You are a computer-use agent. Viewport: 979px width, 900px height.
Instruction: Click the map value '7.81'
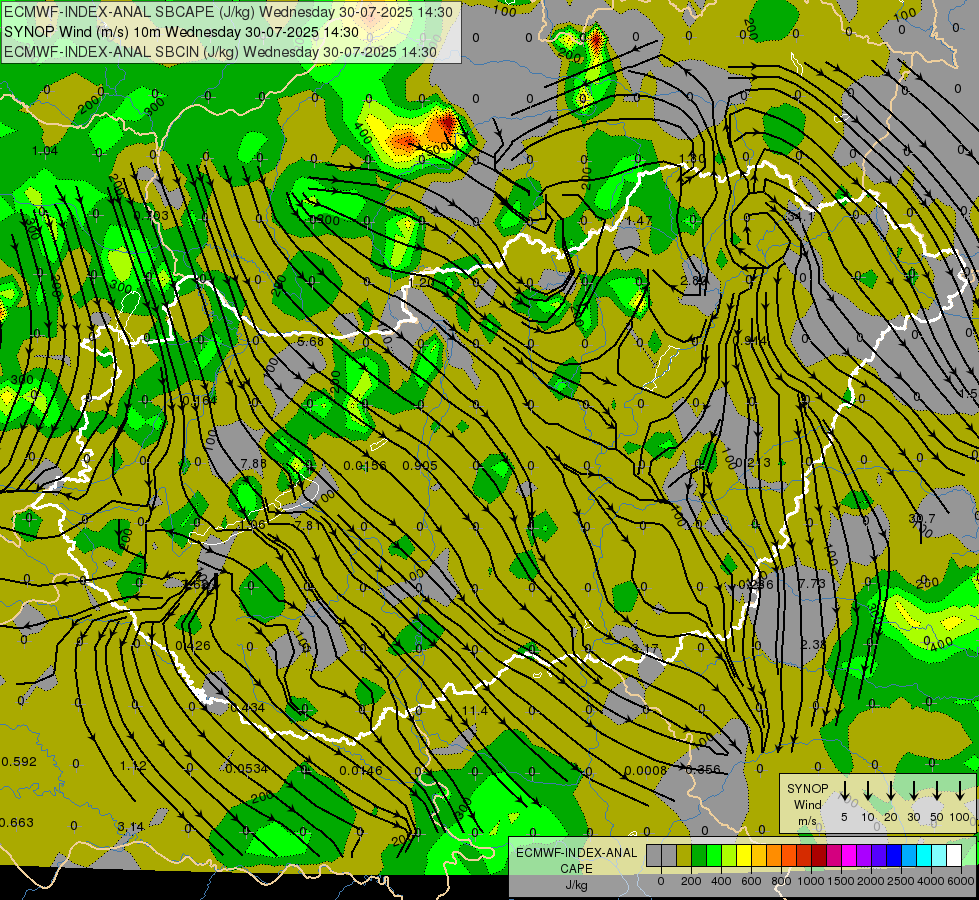coord(308,525)
